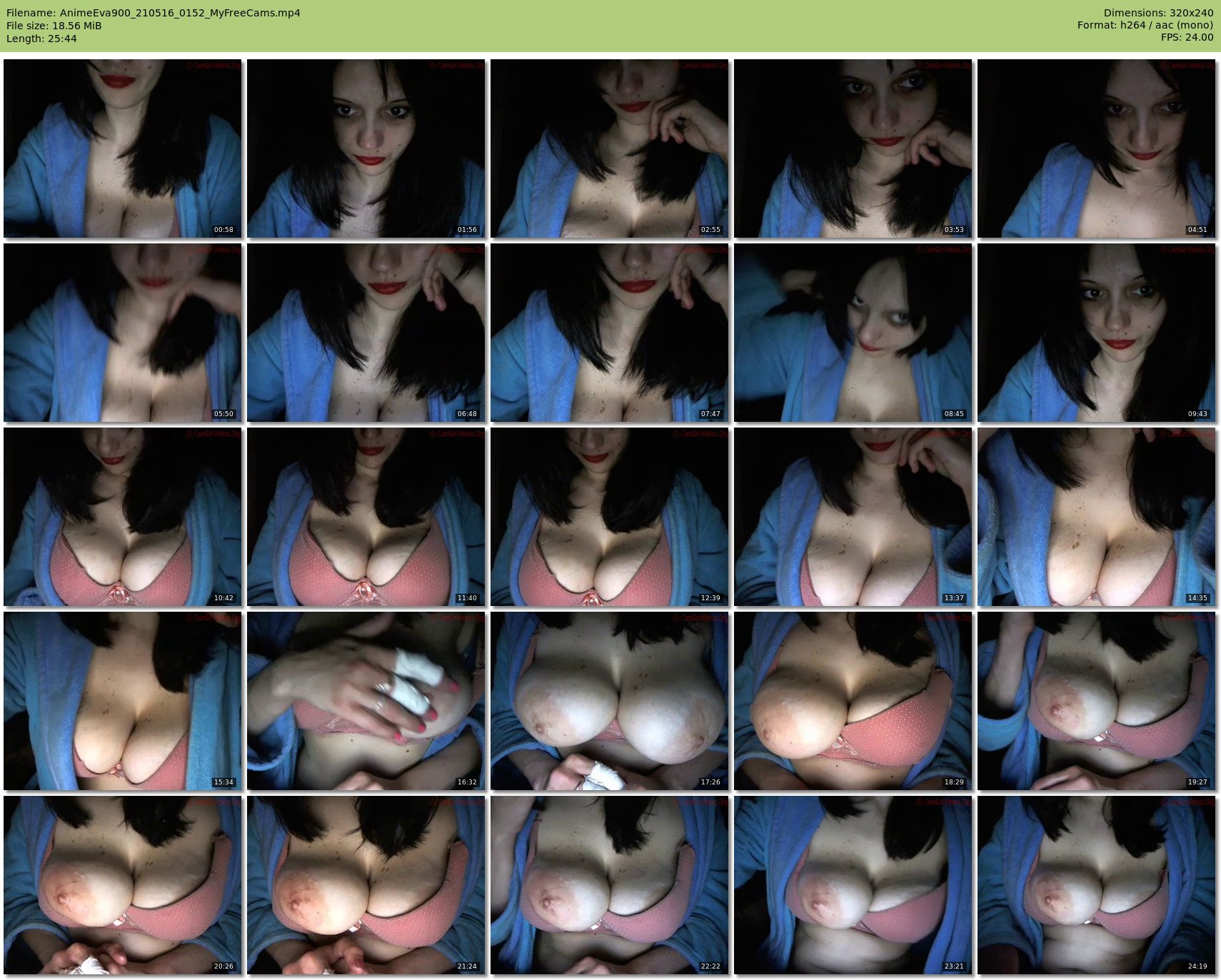1221x980 pixels.
Task: Click the thumbnail stamped 04:51
Action: pos(1097,148)
